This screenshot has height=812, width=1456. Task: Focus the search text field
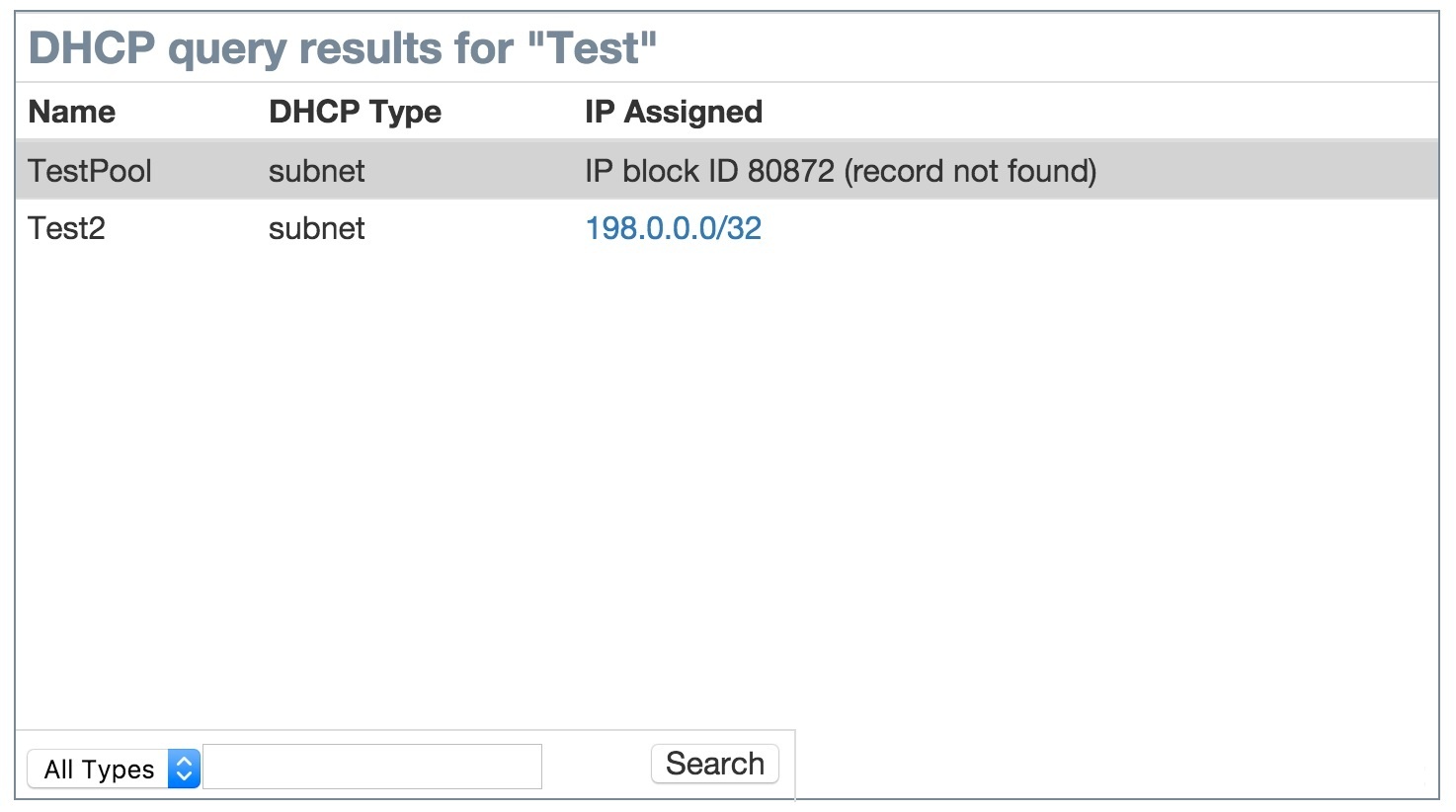click(372, 767)
